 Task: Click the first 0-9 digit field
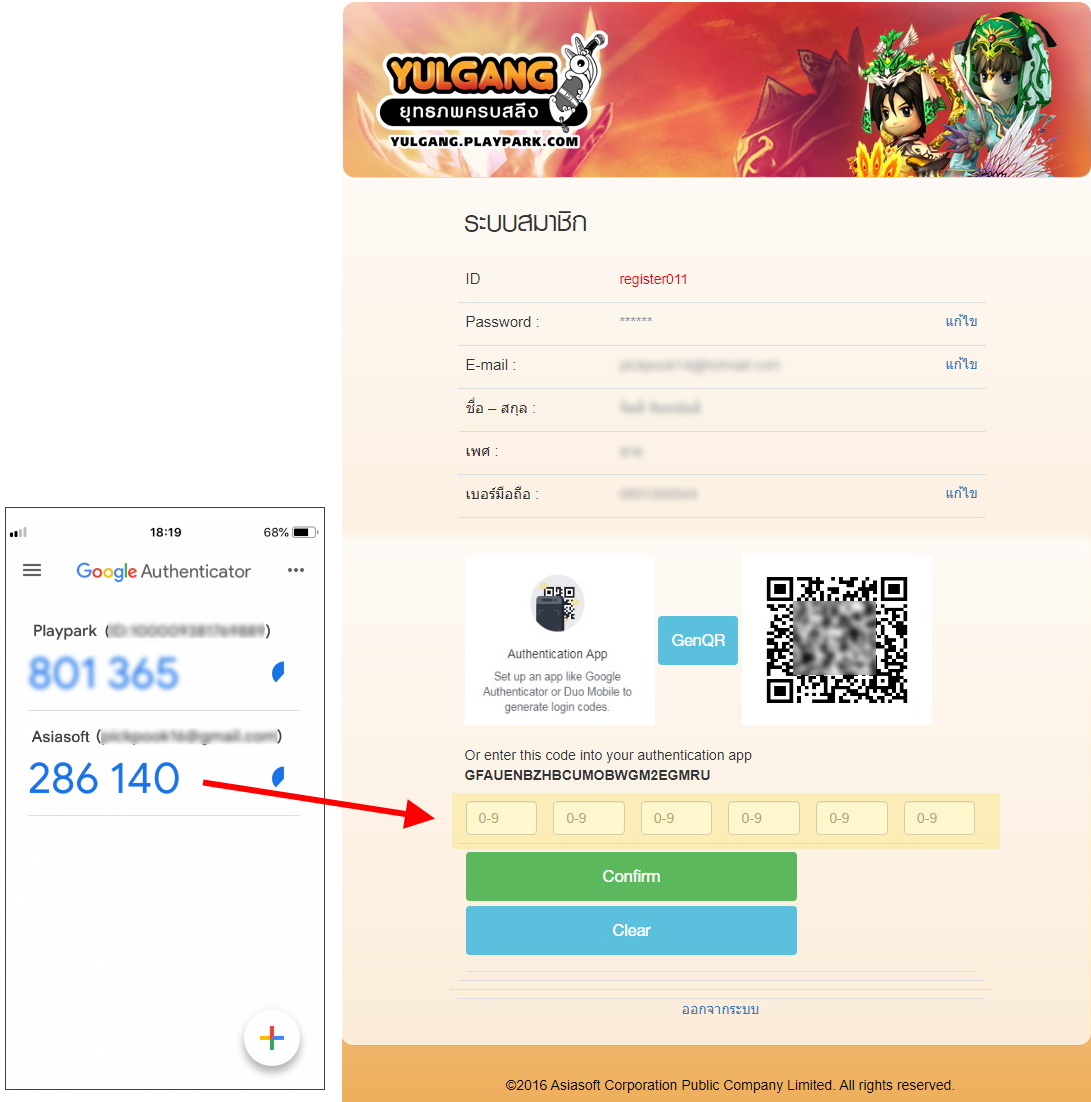501,818
